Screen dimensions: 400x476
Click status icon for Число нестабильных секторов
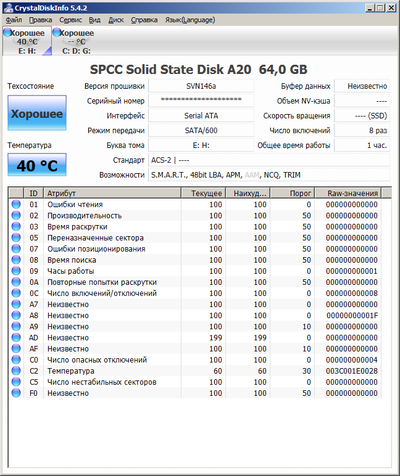pos(16,382)
